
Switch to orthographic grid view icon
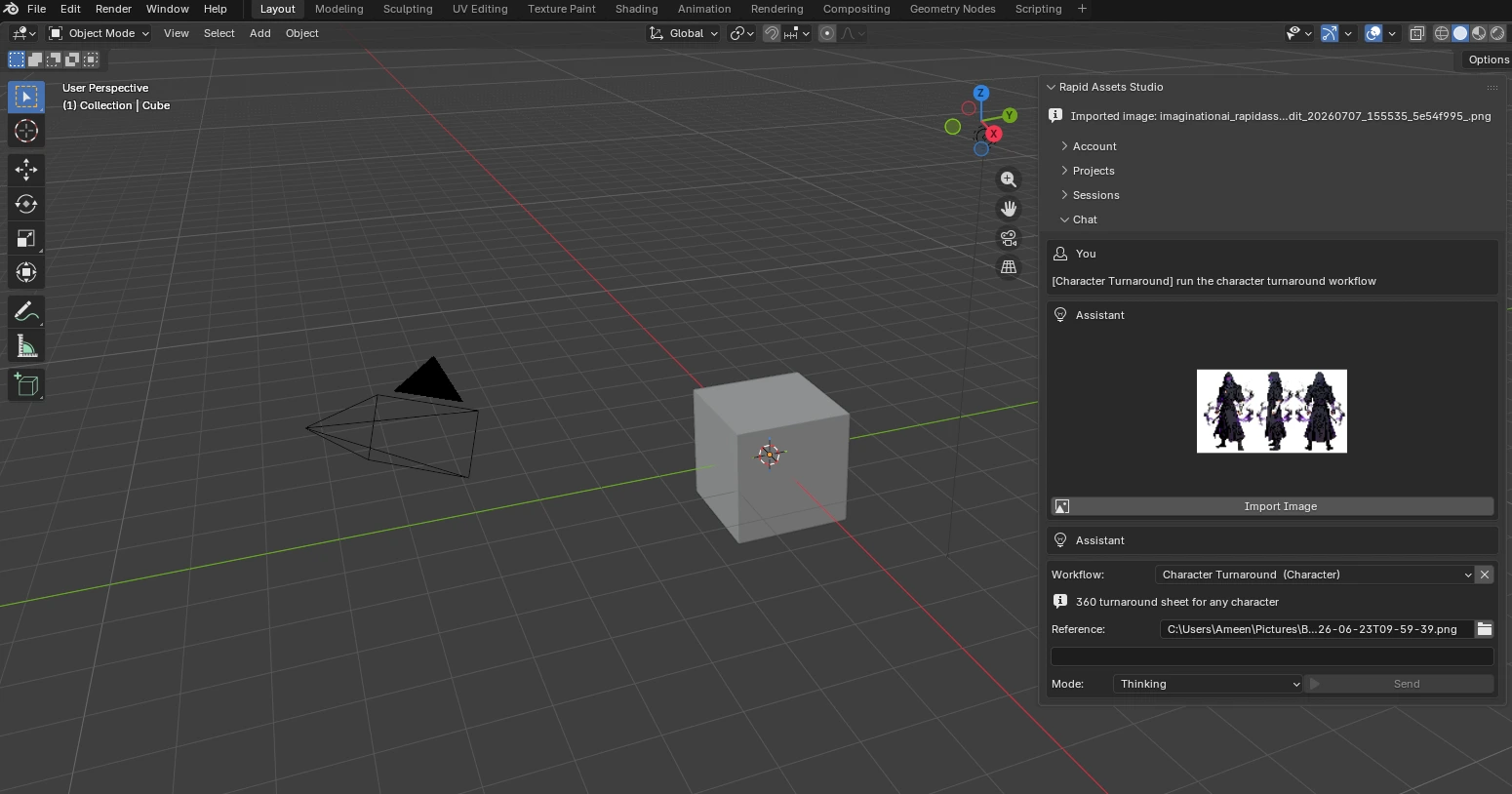pyautogui.click(x=1009, y=267)
